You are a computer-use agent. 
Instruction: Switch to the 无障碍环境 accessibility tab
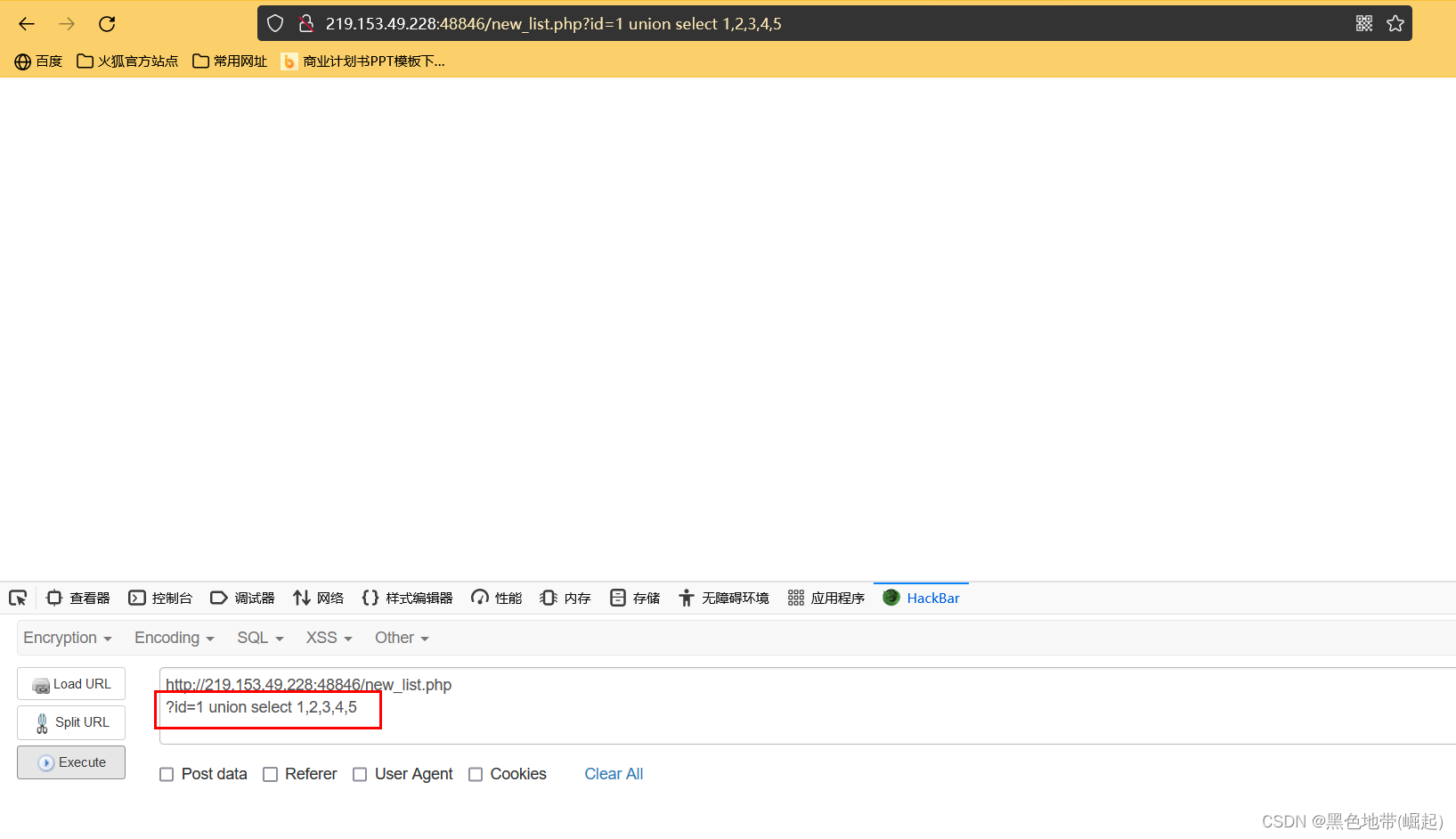click(723, 598)
